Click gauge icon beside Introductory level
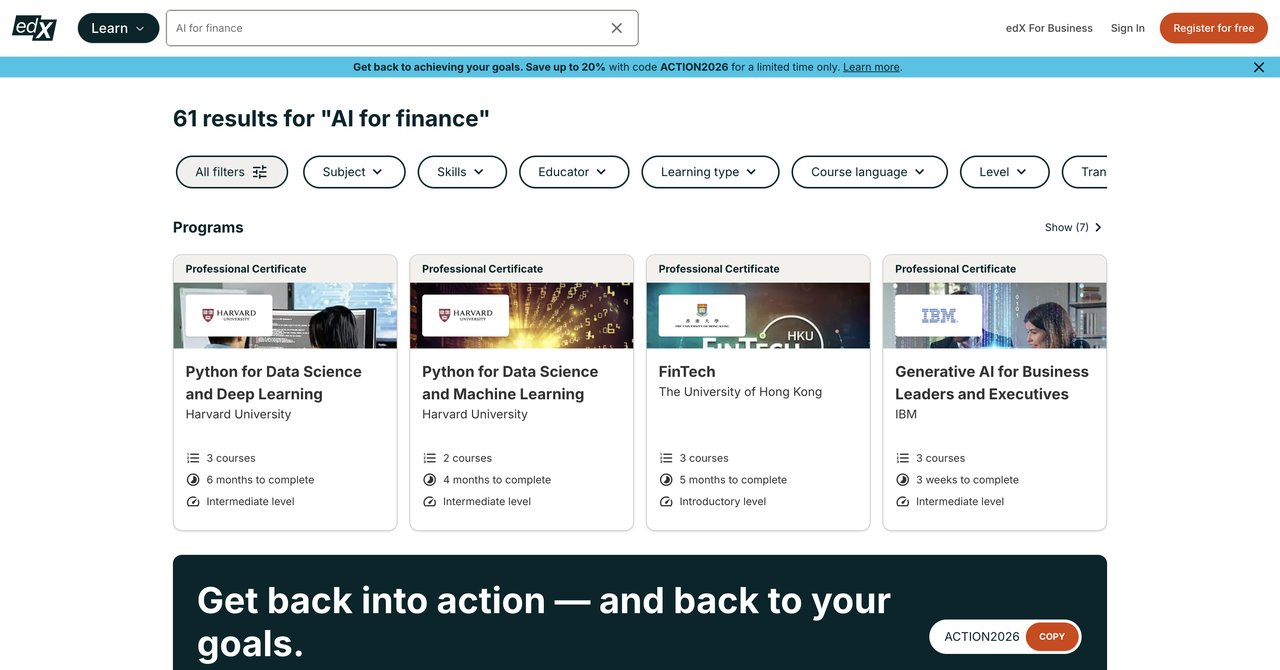 coord(666,502)
